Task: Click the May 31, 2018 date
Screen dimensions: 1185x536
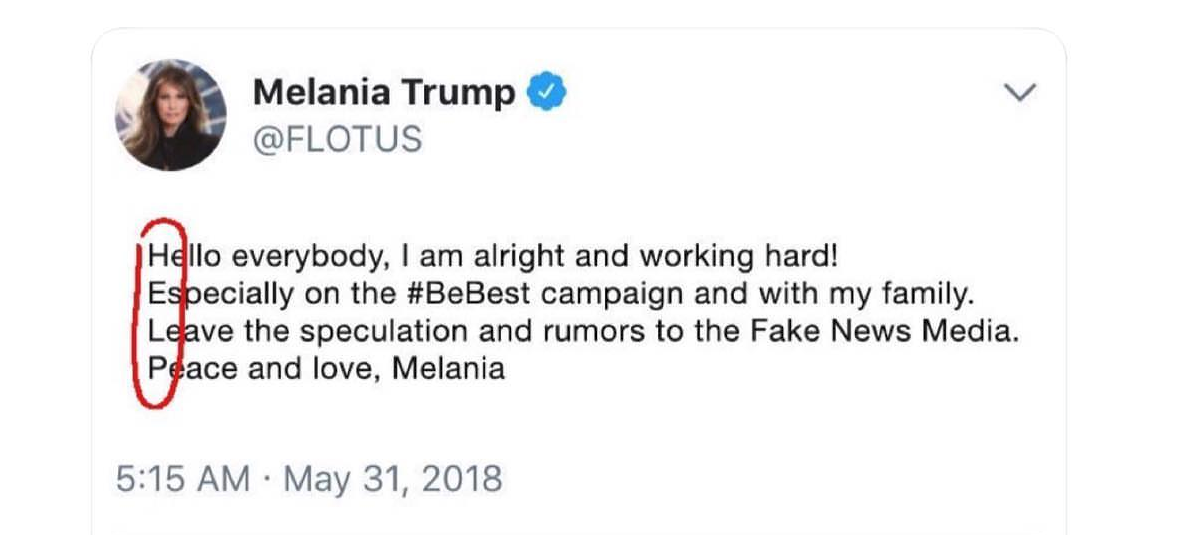Action: pos(393,479)
